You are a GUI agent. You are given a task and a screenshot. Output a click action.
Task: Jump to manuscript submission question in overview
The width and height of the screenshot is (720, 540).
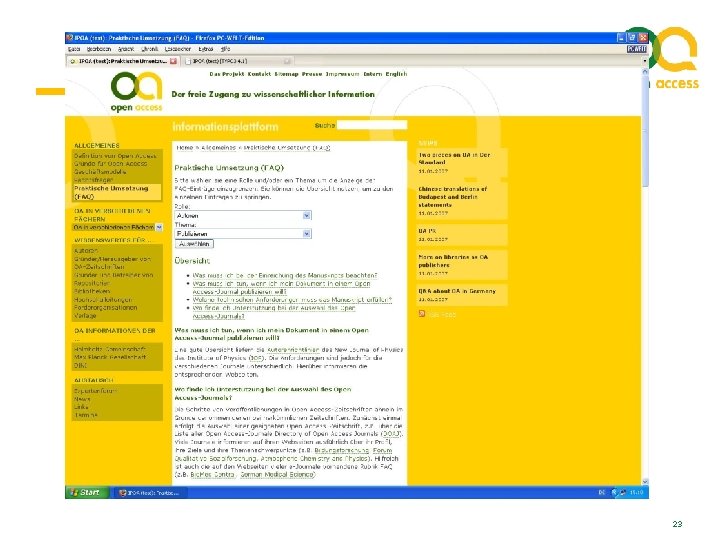pos(285,276)
